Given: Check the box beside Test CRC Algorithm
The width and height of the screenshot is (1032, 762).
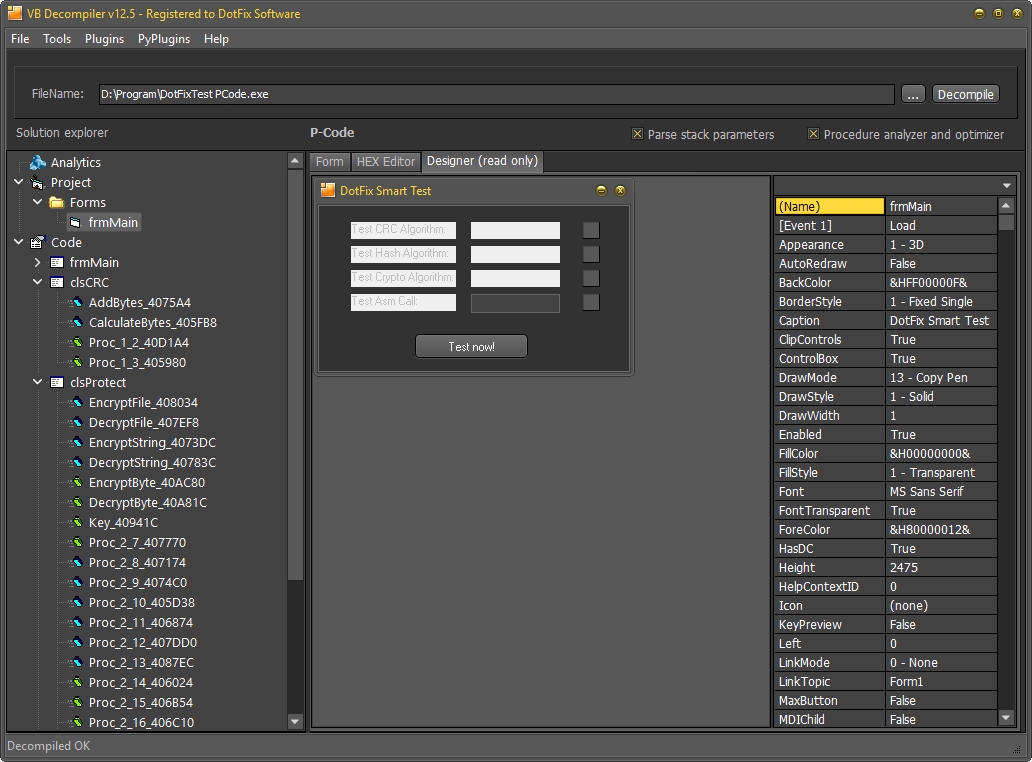Looking at the screenshot, I should pos(591,230).
